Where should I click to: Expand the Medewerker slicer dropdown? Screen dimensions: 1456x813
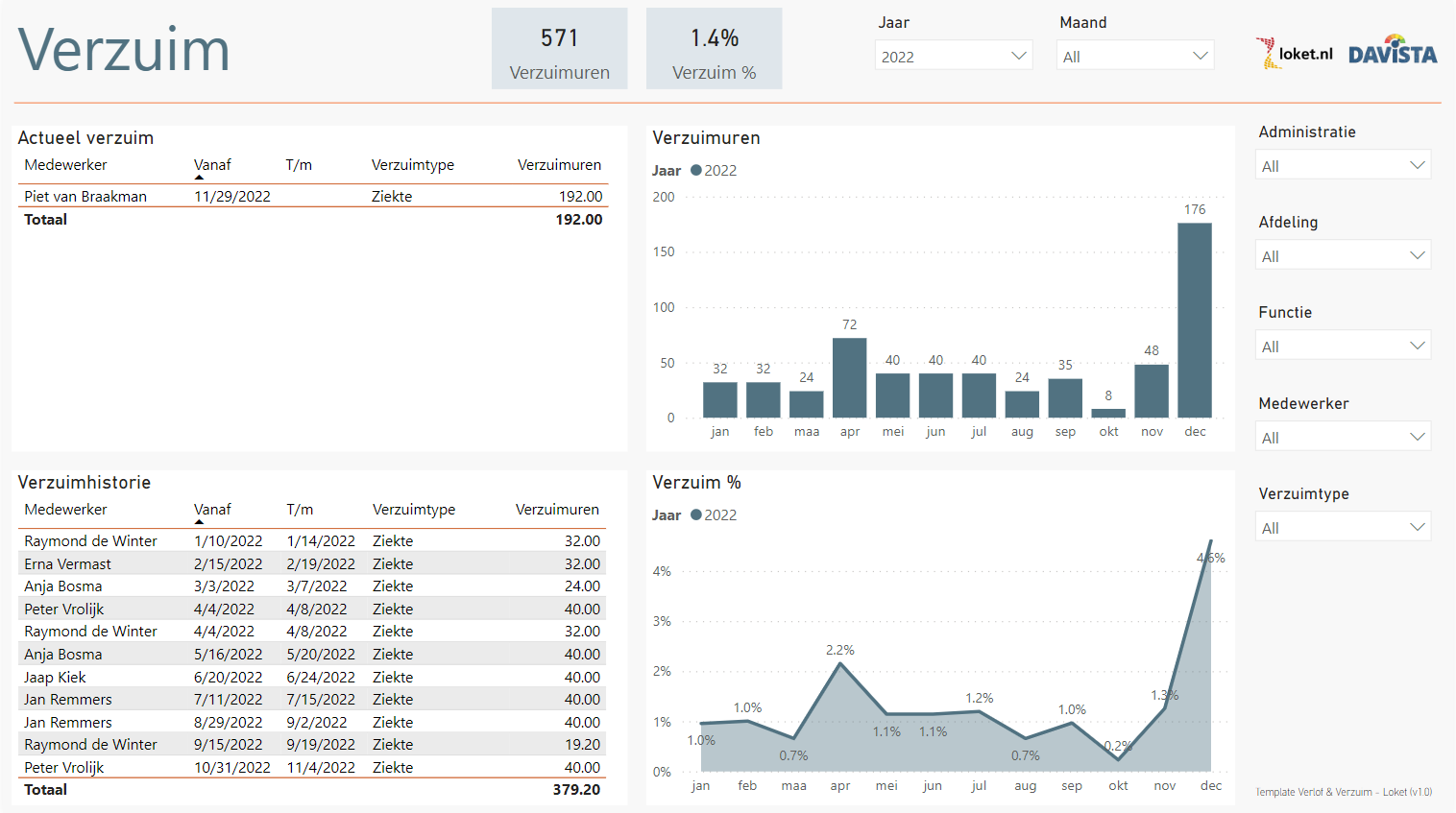(x=1416, y=437)
